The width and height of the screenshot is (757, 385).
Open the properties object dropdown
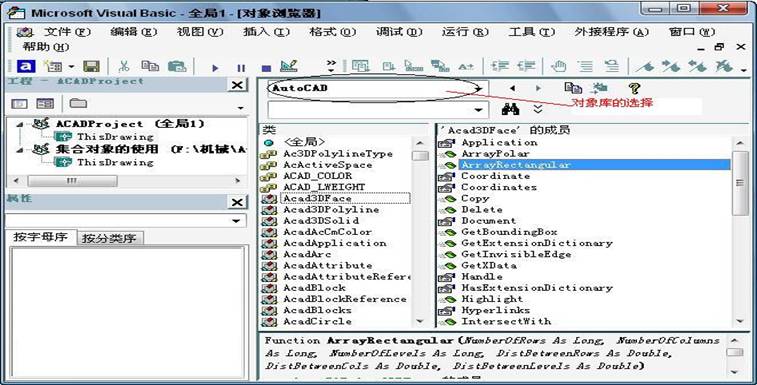click(x=237, y=221)
